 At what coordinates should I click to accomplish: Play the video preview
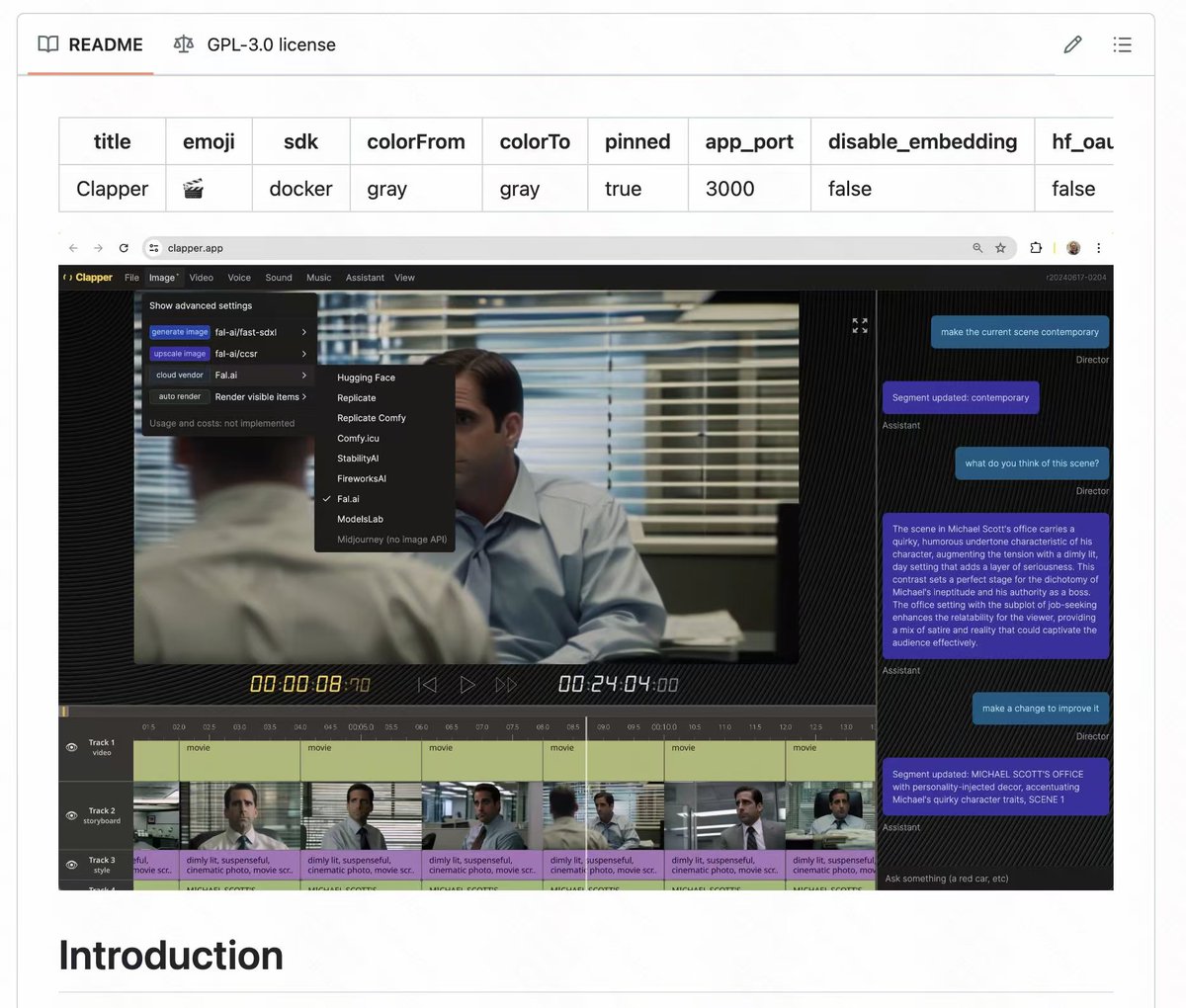click(467, 684)
